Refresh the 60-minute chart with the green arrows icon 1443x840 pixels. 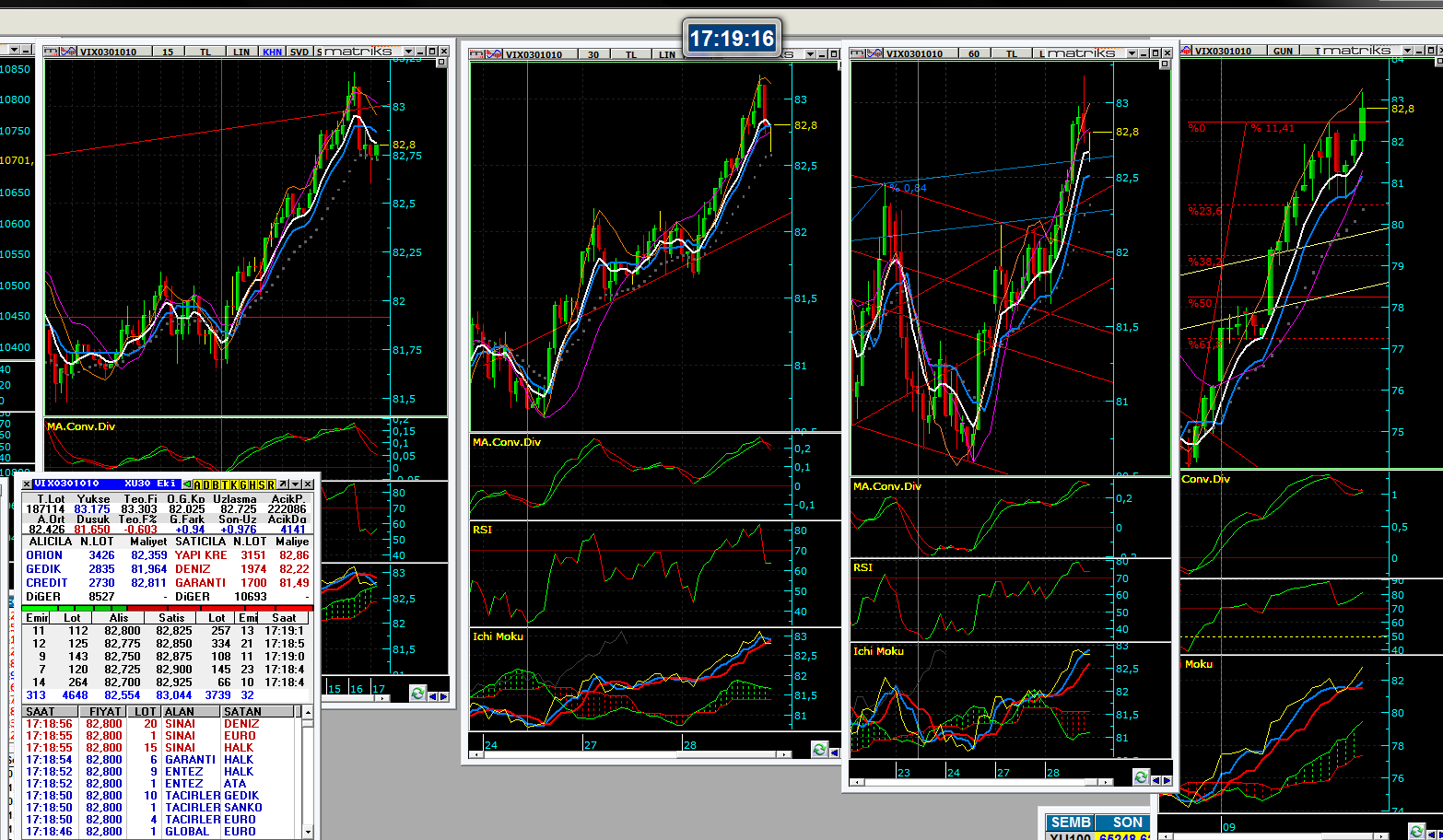point(1141,777)
